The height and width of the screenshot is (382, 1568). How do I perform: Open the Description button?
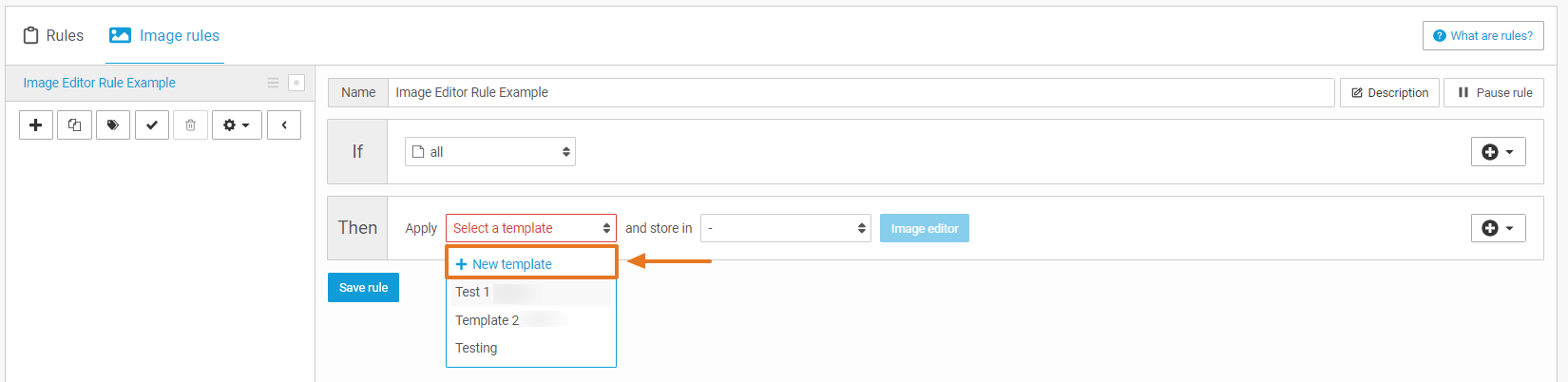(1389, 93)
